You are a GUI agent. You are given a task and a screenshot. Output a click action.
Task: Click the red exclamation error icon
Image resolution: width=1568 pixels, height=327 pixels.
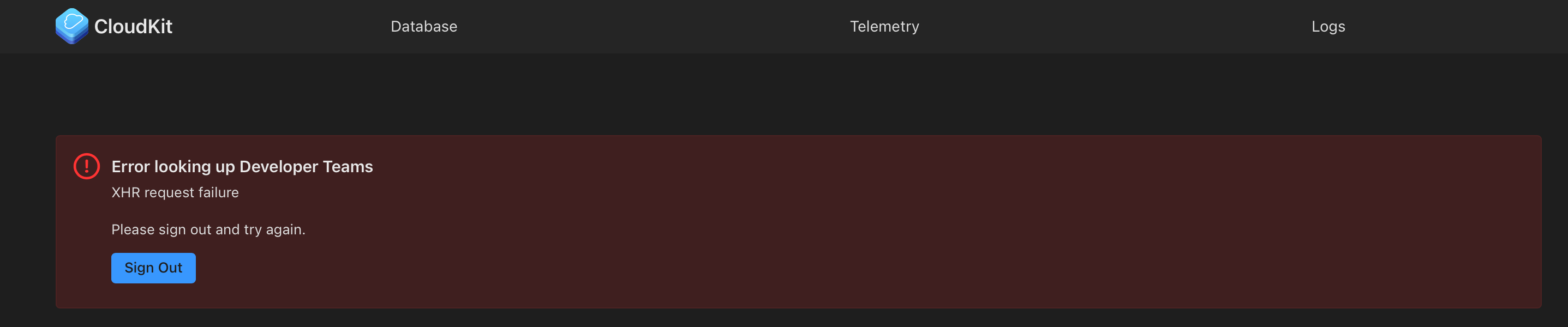86,166
